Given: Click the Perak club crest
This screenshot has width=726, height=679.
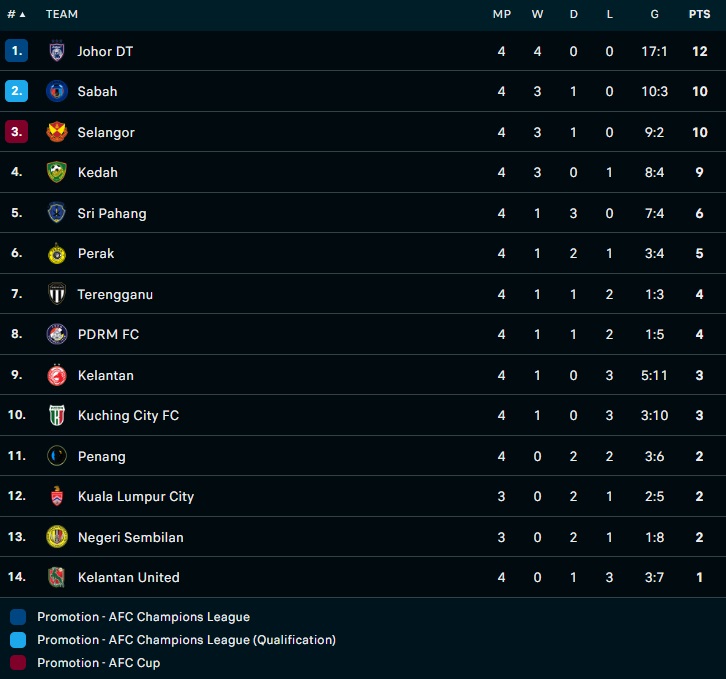Looking at the screenshot, I should [x=57, y=254].
